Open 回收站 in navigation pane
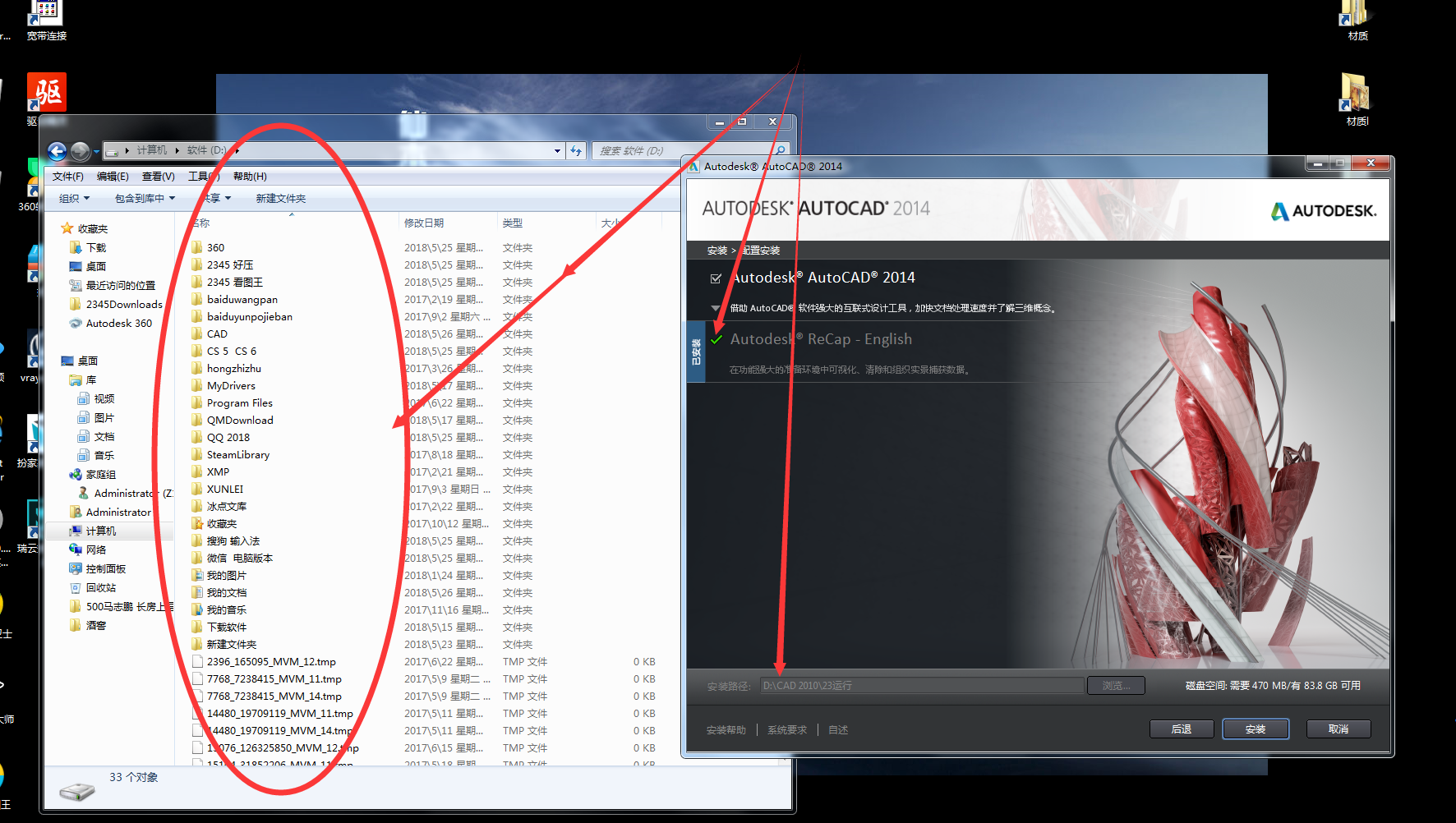Image resolution: width=1456 pixels, height=823 pixels. (100, 587)
